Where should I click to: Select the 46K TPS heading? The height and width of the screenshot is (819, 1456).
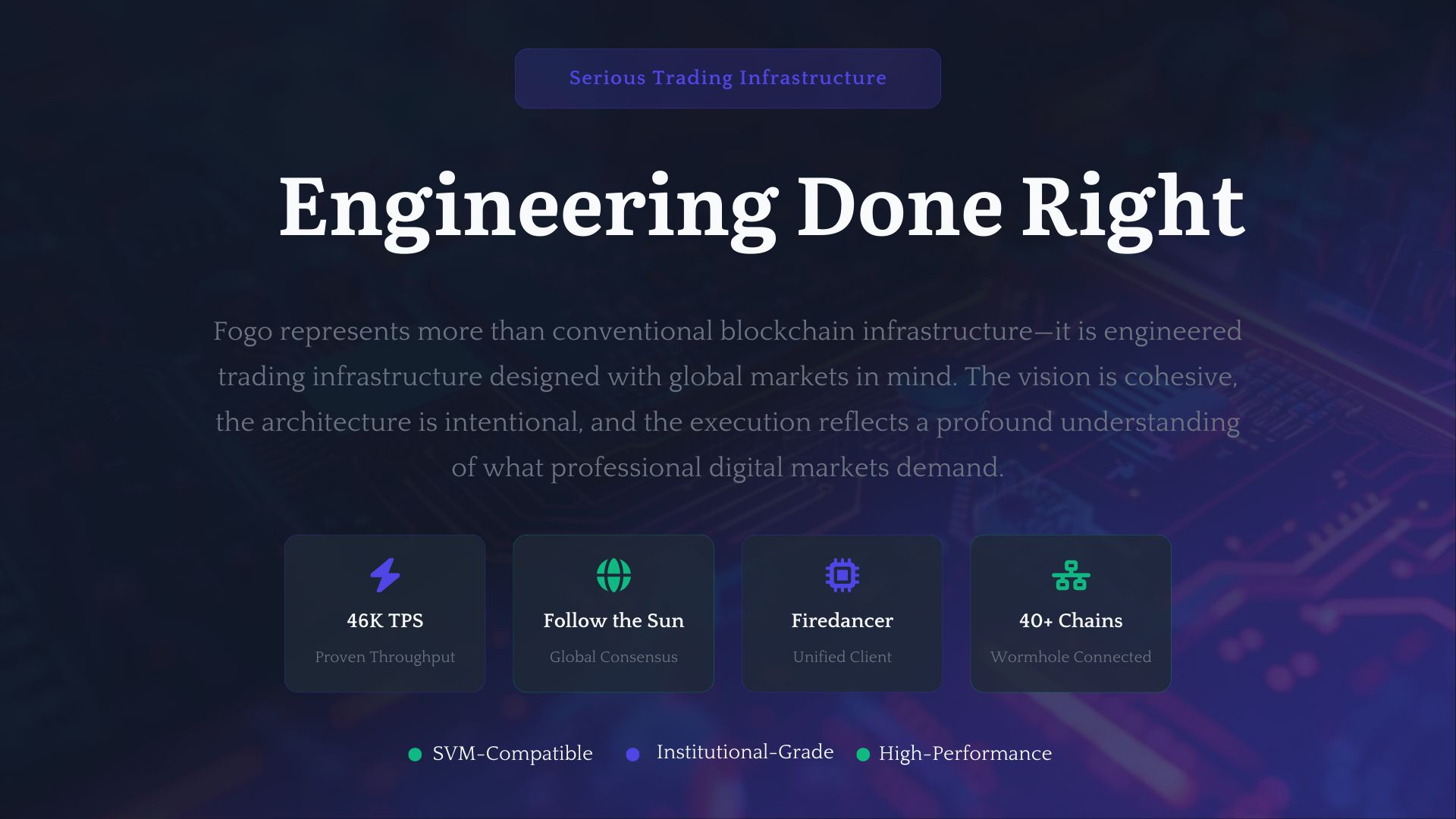point(384,620)
